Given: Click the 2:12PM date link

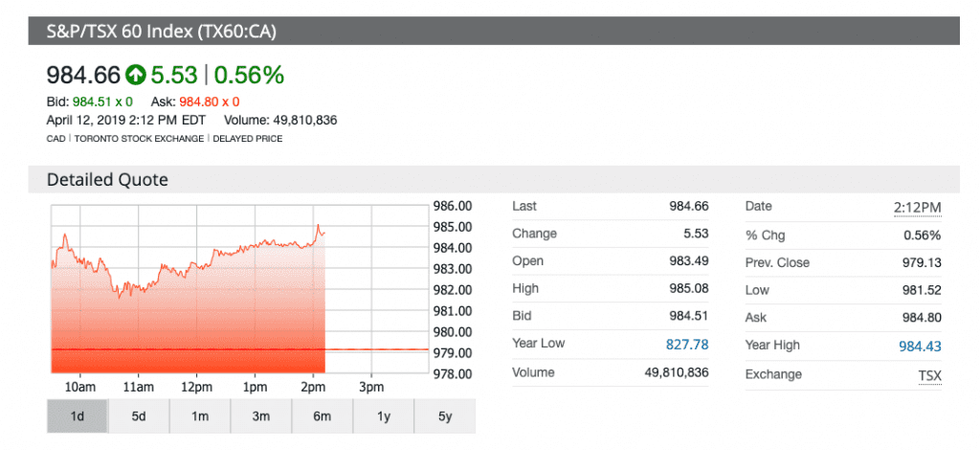Looking at the screenshot, I should [x=917, y=207].
